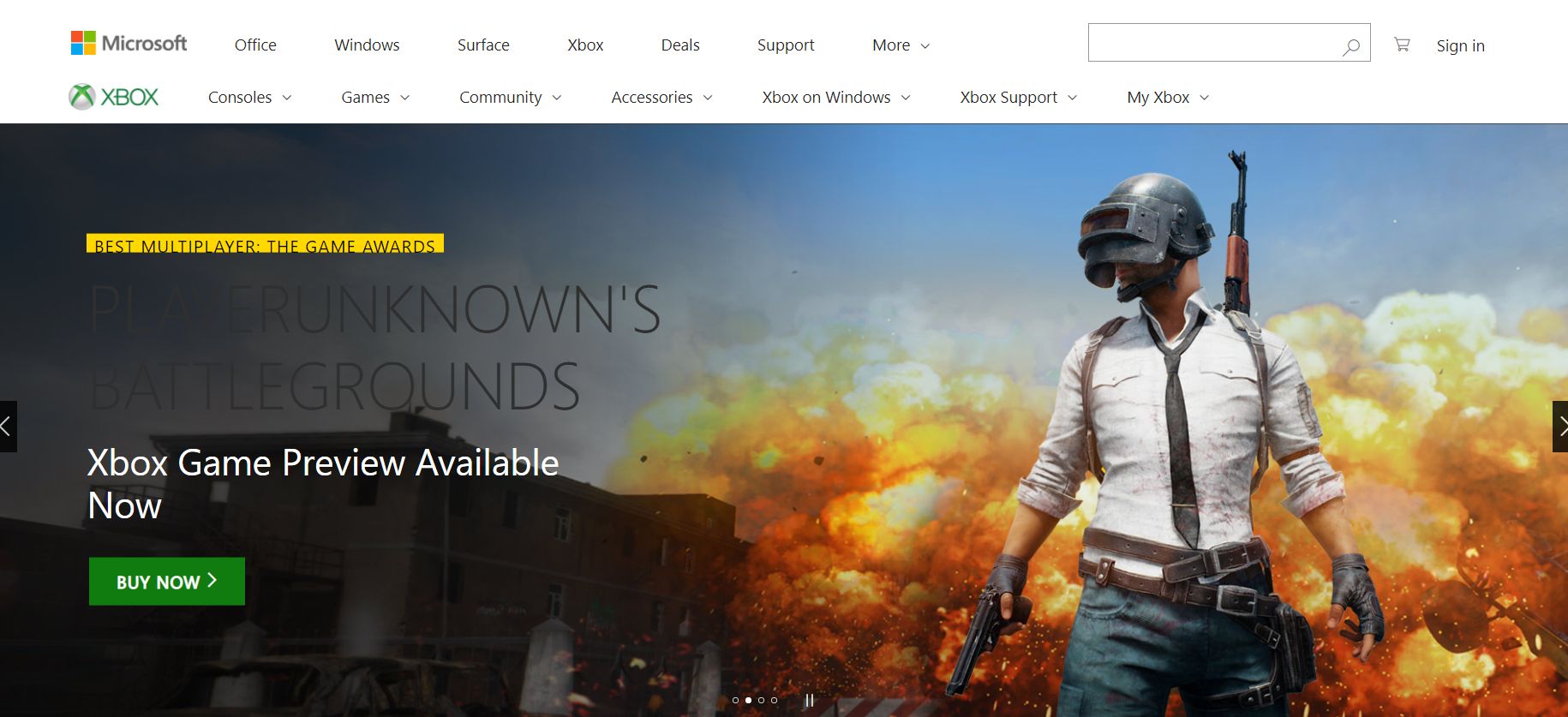Click Xbox in the Microsoft navigation bar
Image resolution: width=1568 pixels, height=717 pixels.
(585, 45)
